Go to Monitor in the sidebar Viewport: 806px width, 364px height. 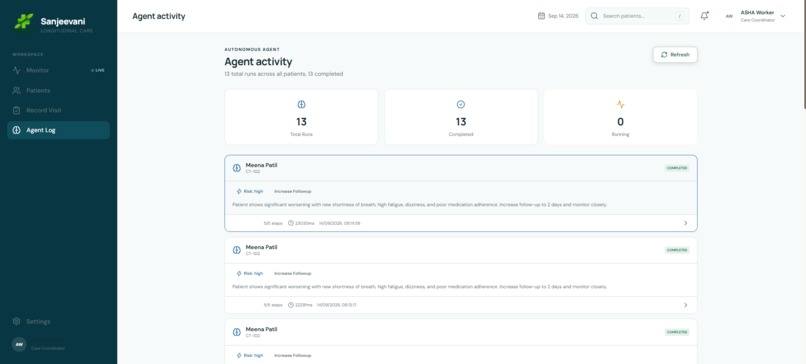tap(58, 70)
